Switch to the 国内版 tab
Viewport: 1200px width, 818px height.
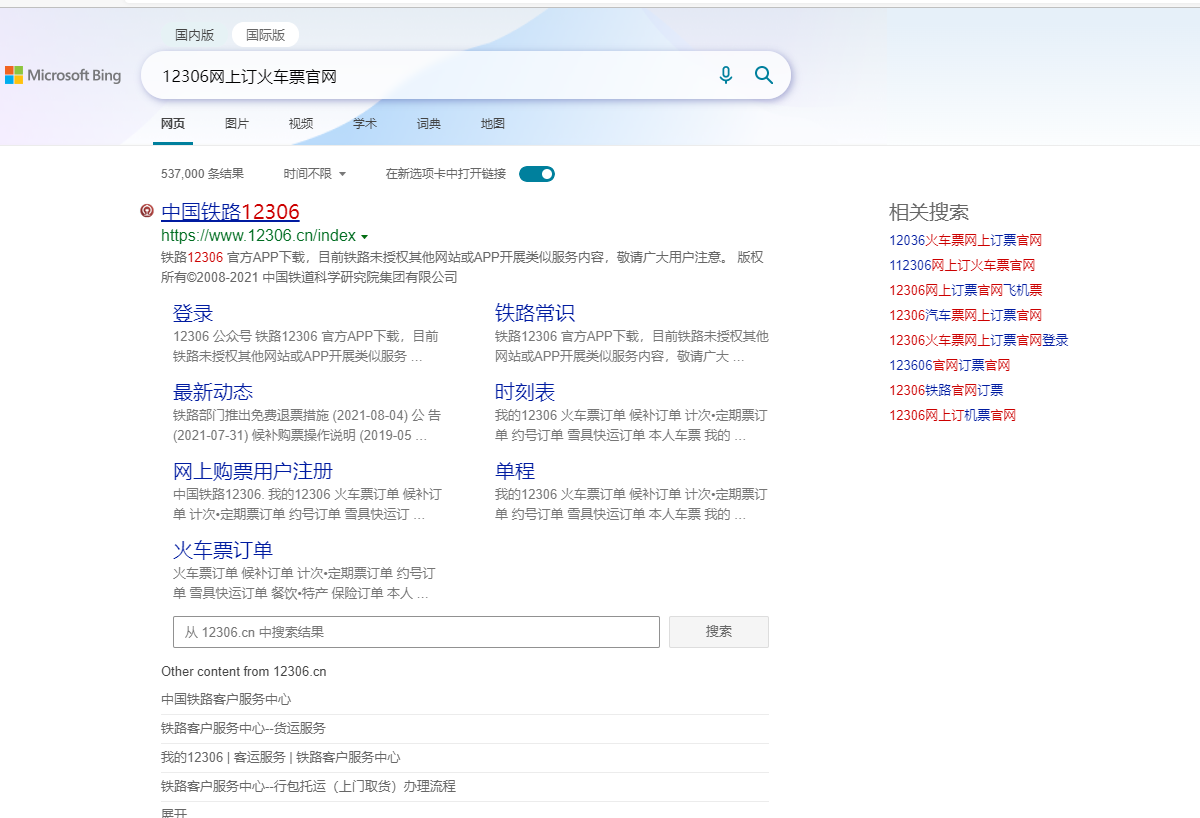tap(195, 35)
